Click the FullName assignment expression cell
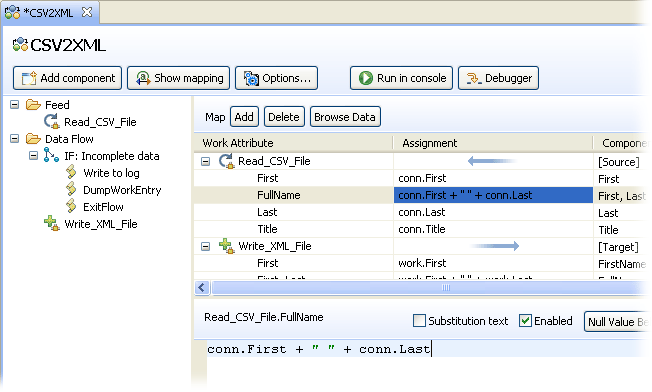 (493, 195)
